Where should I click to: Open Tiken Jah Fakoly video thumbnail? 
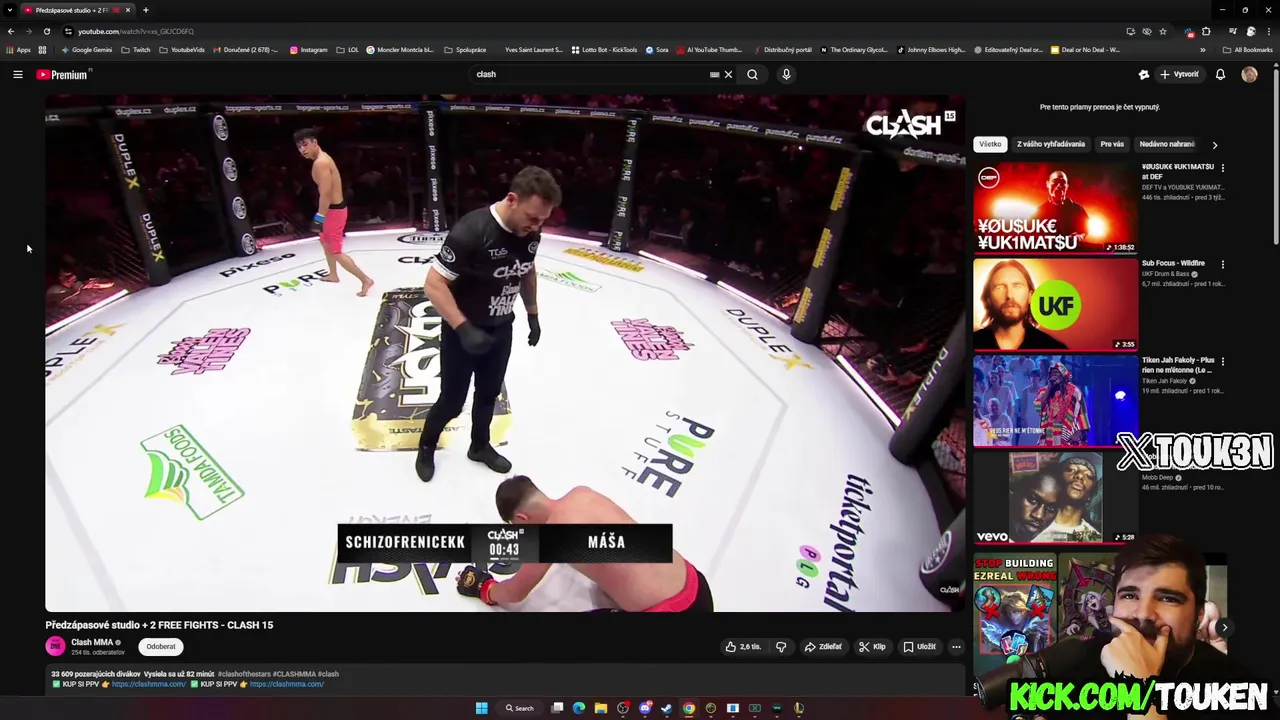(1055, 401)
